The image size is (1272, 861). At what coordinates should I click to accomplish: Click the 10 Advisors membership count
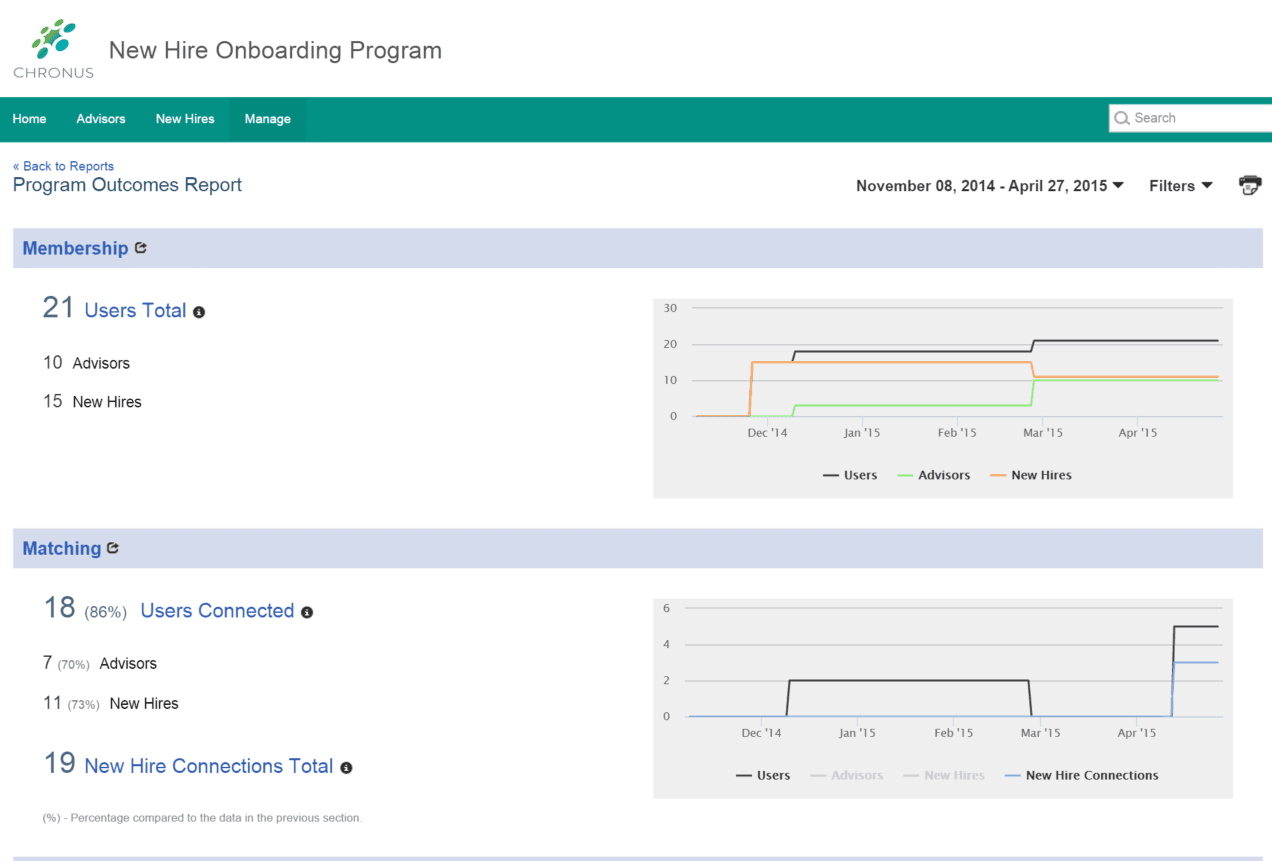coord(86,363)
